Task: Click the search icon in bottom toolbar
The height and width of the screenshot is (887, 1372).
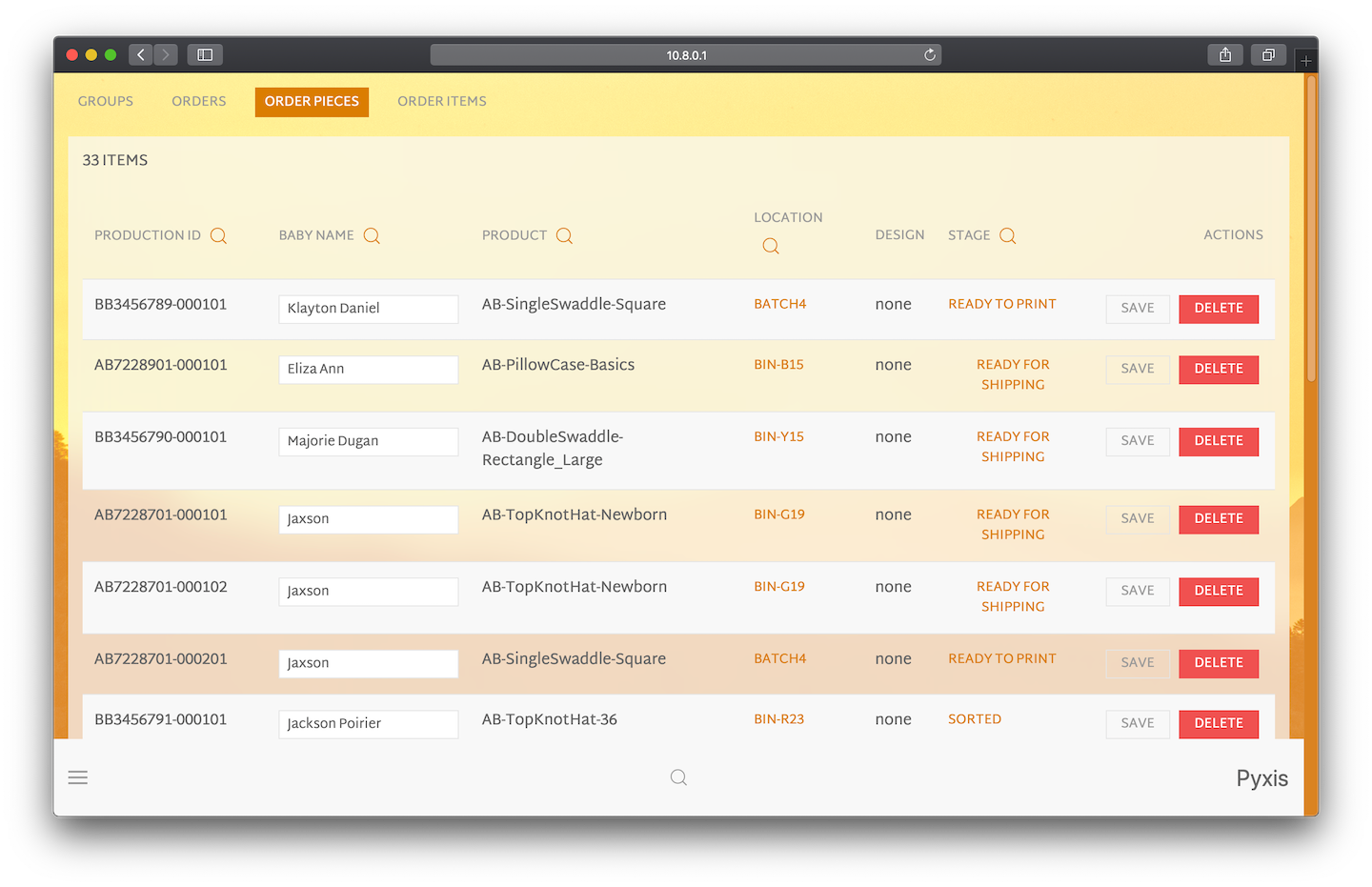Action: (x=678, y=777)
